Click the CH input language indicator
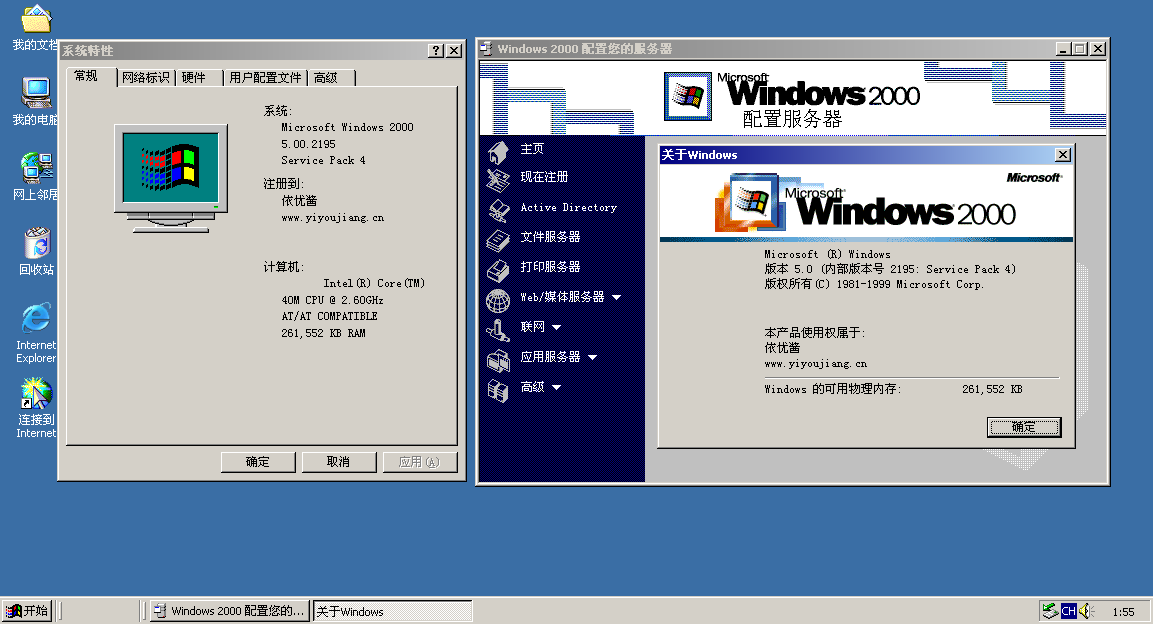The width and height of the screenshot is (1153, 624). [1068, 611]
